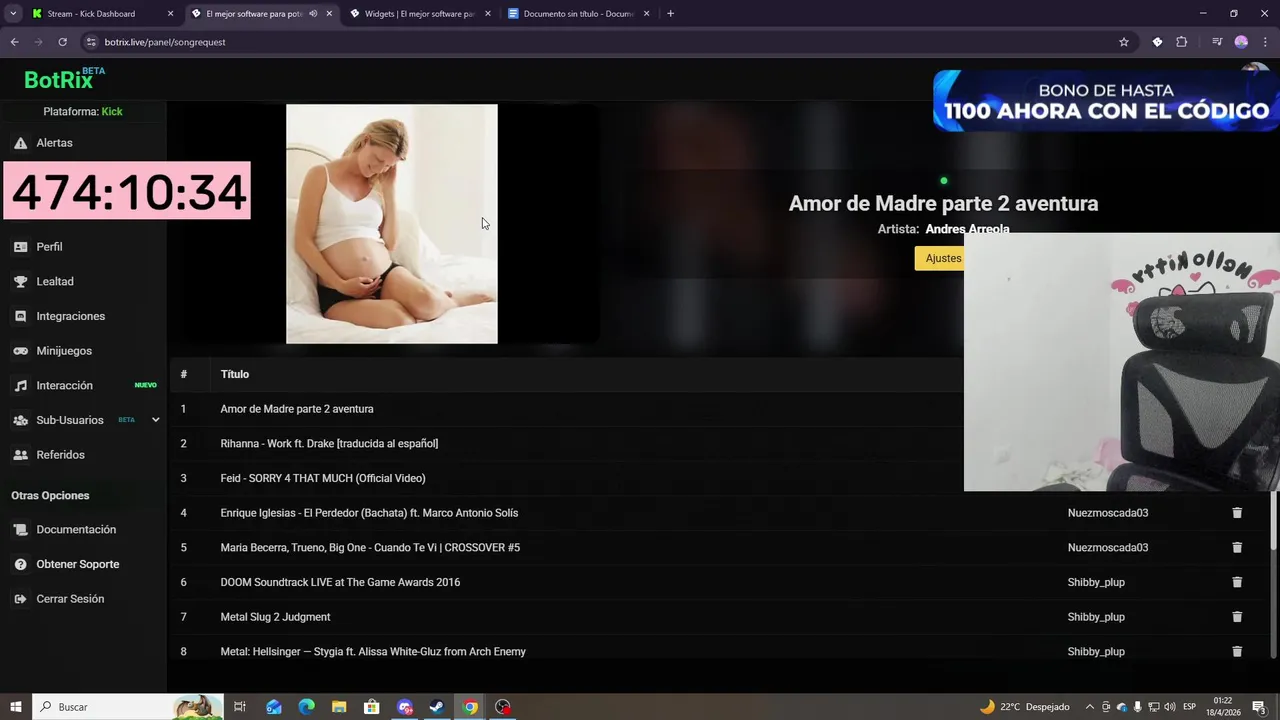1280x720 pixels.
Task: Delete Enrique Iglesias El Perdedor song
Action: click(x=1237, y=513)
